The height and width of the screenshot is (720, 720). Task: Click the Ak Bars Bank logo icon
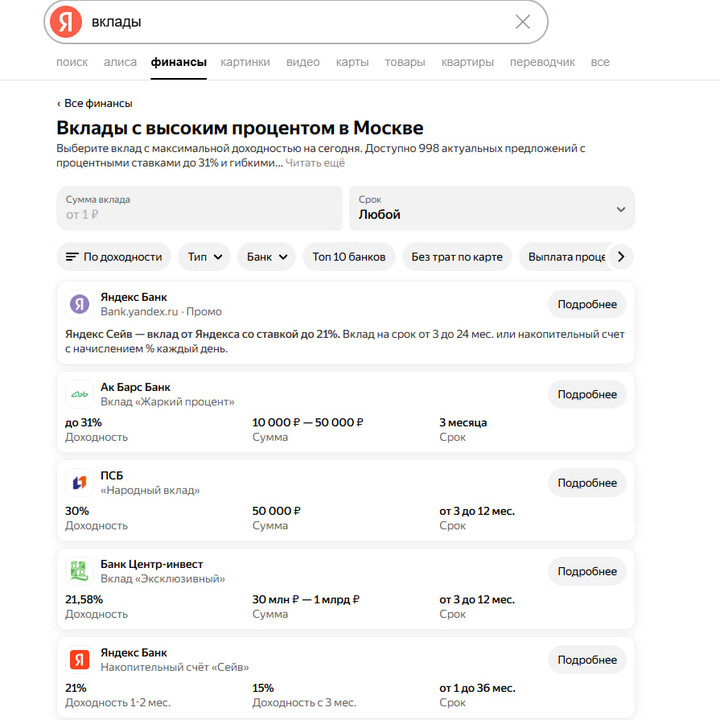coord(79,394)
